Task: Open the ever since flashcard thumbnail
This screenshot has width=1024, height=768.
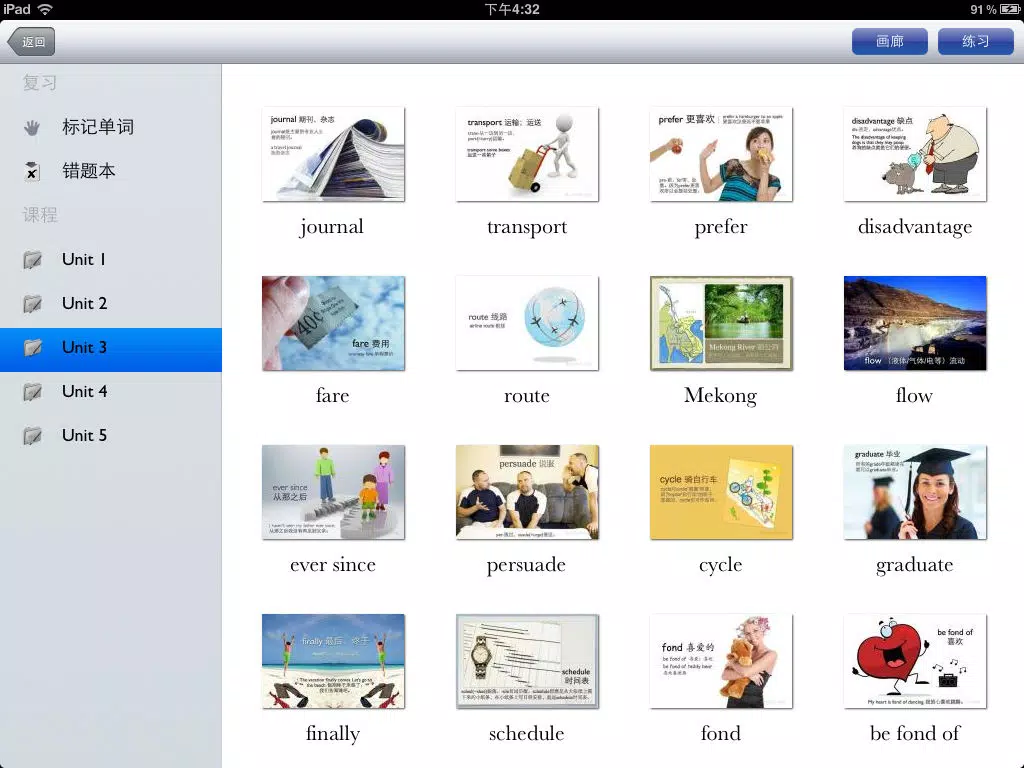Action: click(333, 492)
